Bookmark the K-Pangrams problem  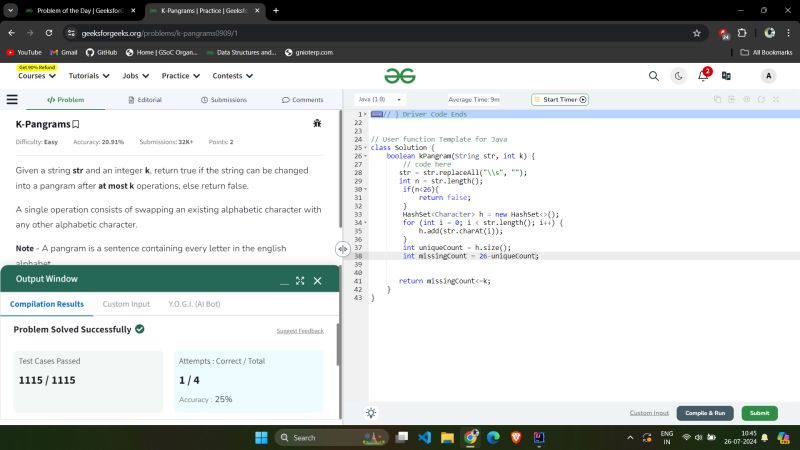pyautogui.click(x=76, y=124)
